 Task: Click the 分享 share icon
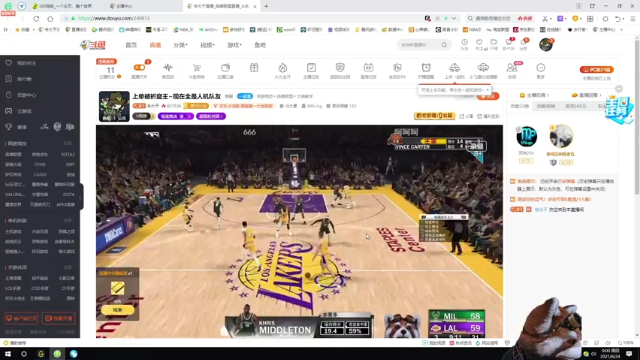point(466,116)
